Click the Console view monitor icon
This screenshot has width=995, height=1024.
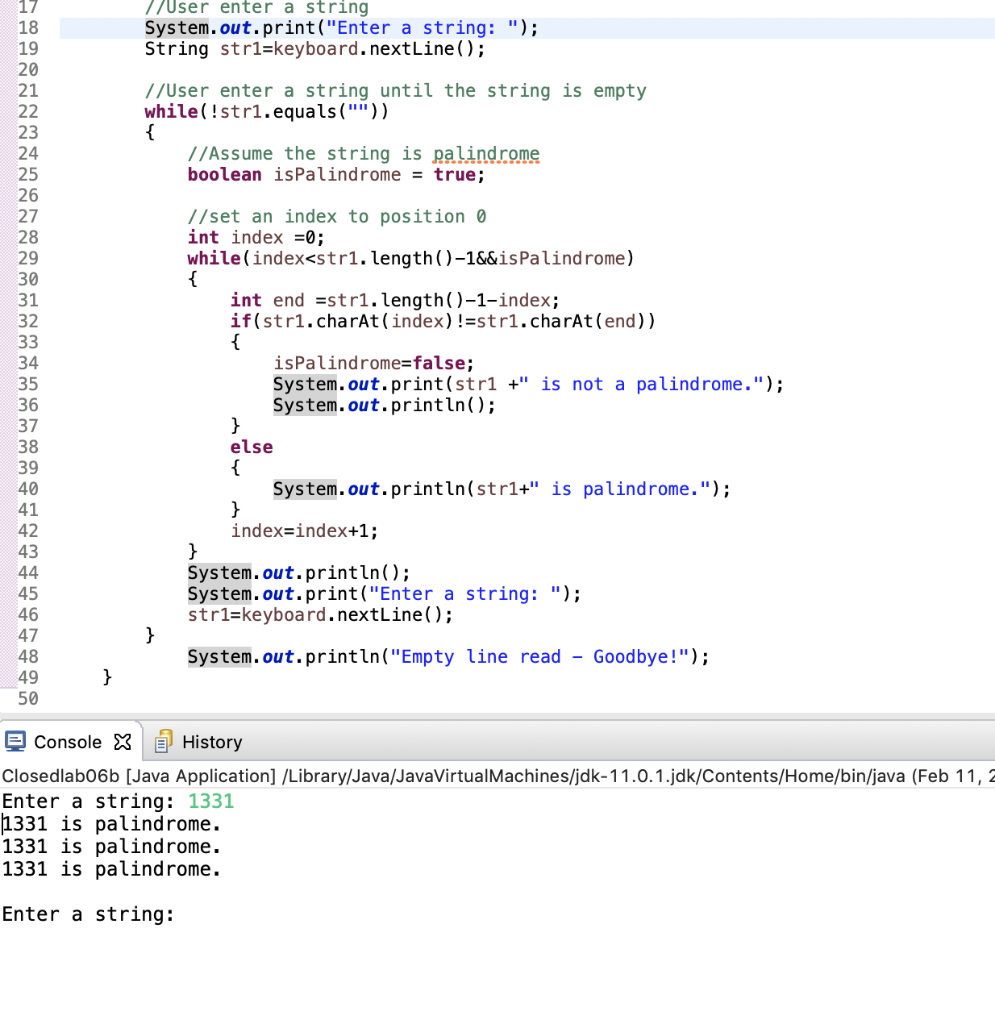14,741
